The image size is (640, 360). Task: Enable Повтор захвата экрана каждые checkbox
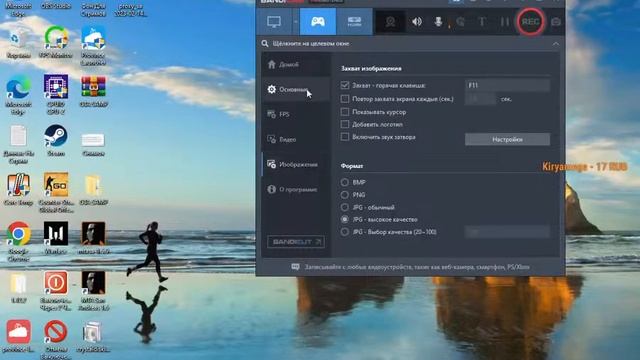[345, 99]
